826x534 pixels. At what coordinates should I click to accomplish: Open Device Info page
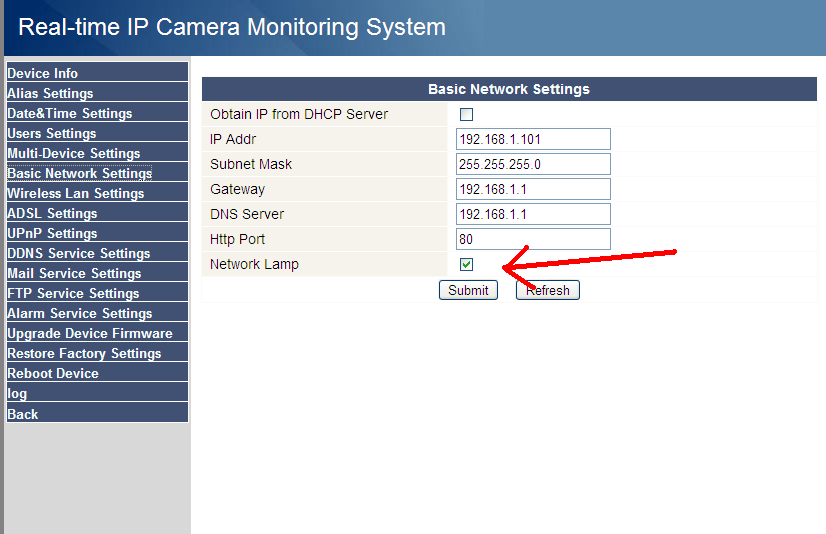(43, 73)
